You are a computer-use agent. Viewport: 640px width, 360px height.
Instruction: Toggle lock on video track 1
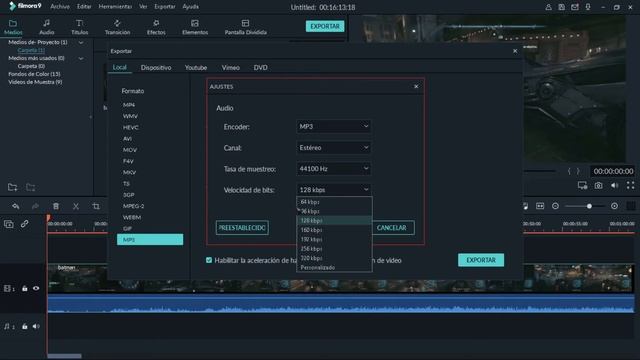click(x=24, y=288)
